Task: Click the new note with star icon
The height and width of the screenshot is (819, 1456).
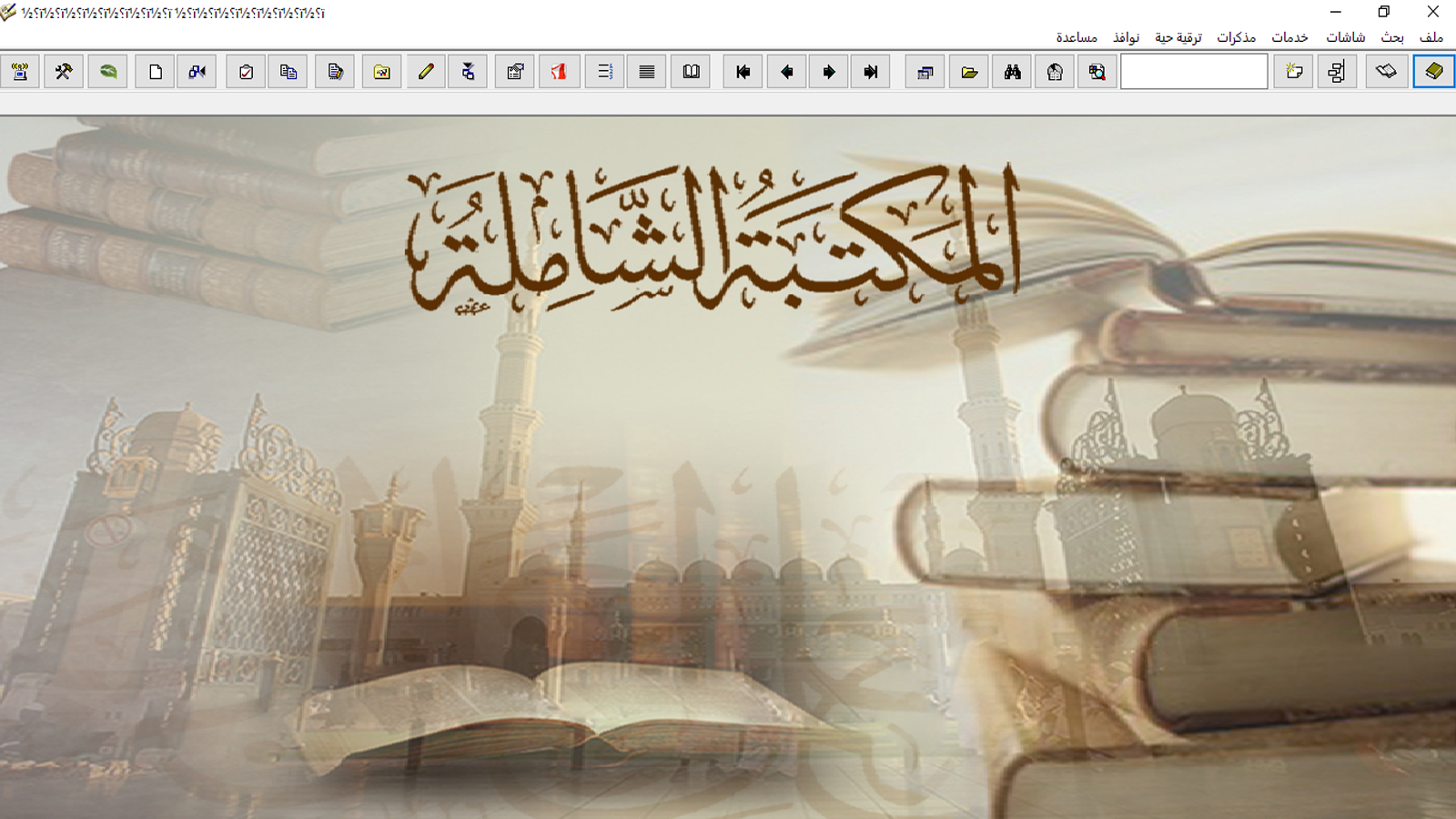Action: pos(1293,71)
